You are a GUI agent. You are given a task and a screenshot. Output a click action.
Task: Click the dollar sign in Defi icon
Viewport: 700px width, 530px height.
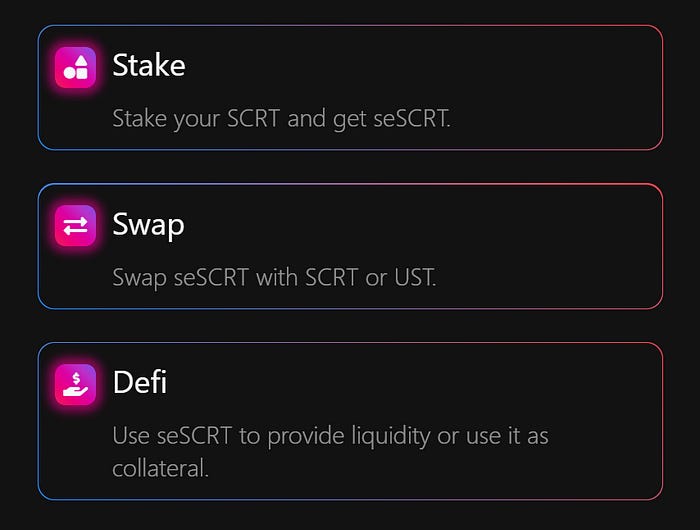(x=76, y=379)
